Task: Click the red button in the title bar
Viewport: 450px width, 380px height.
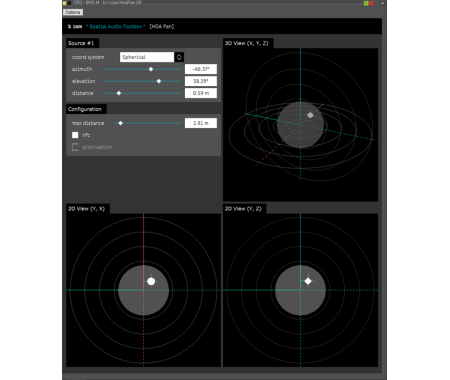Action: tap(371, 3)
